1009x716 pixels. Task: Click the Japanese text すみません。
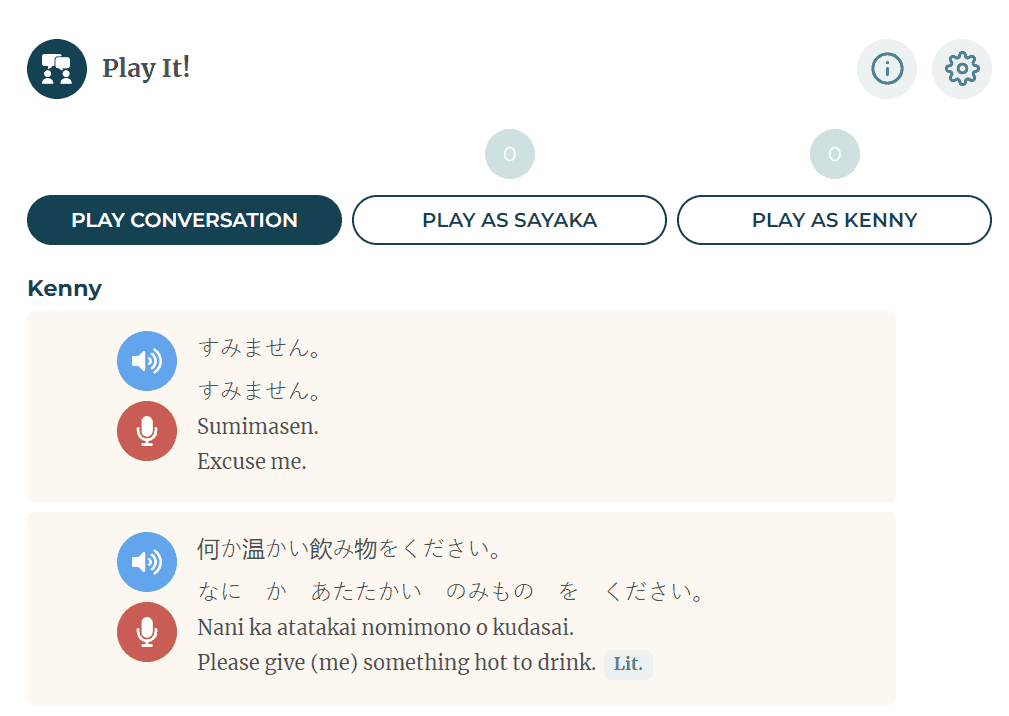pyautogui.click(x=259, y=349)
